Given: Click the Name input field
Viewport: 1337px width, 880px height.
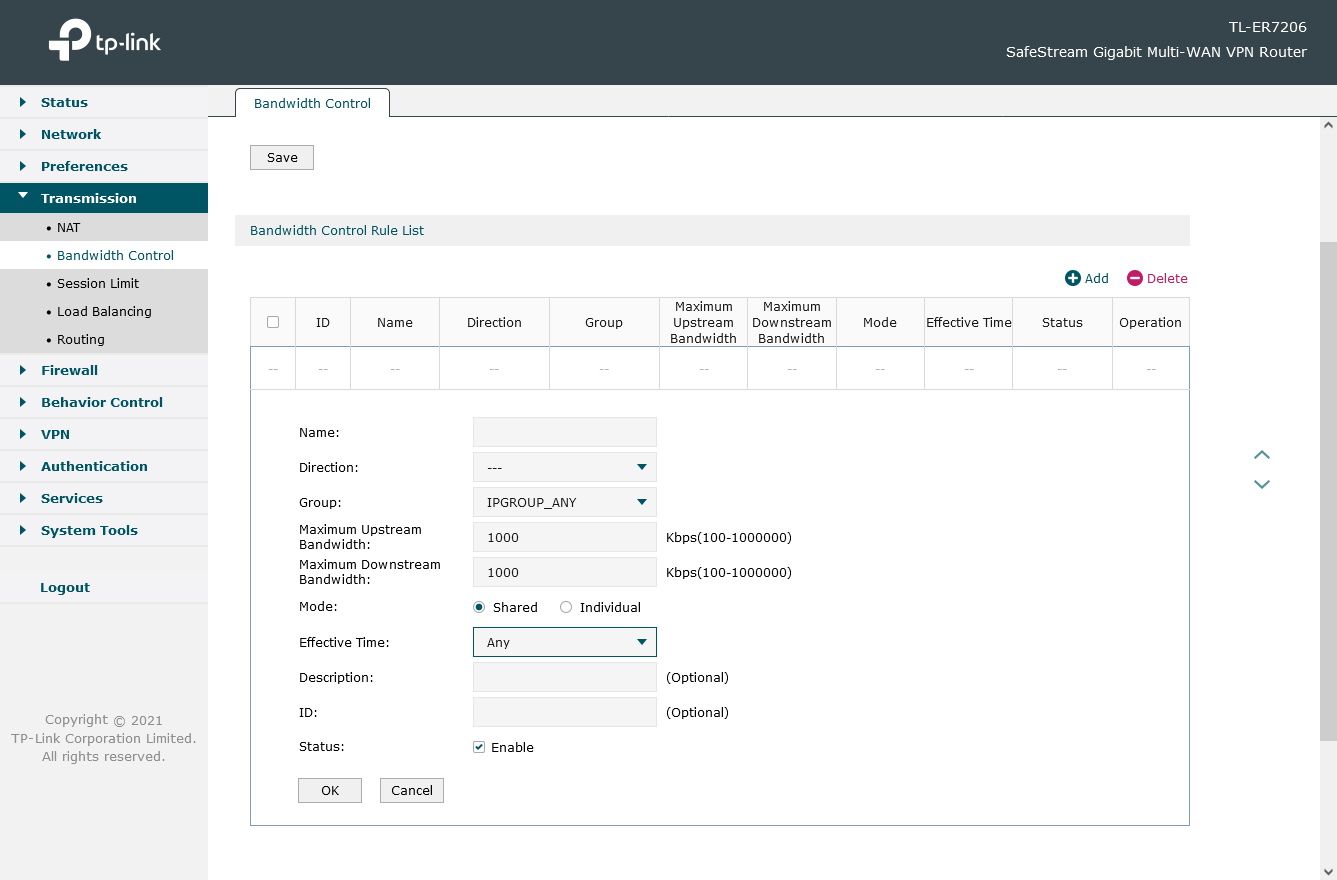Looking at the screenshot, I should point(564,432).
